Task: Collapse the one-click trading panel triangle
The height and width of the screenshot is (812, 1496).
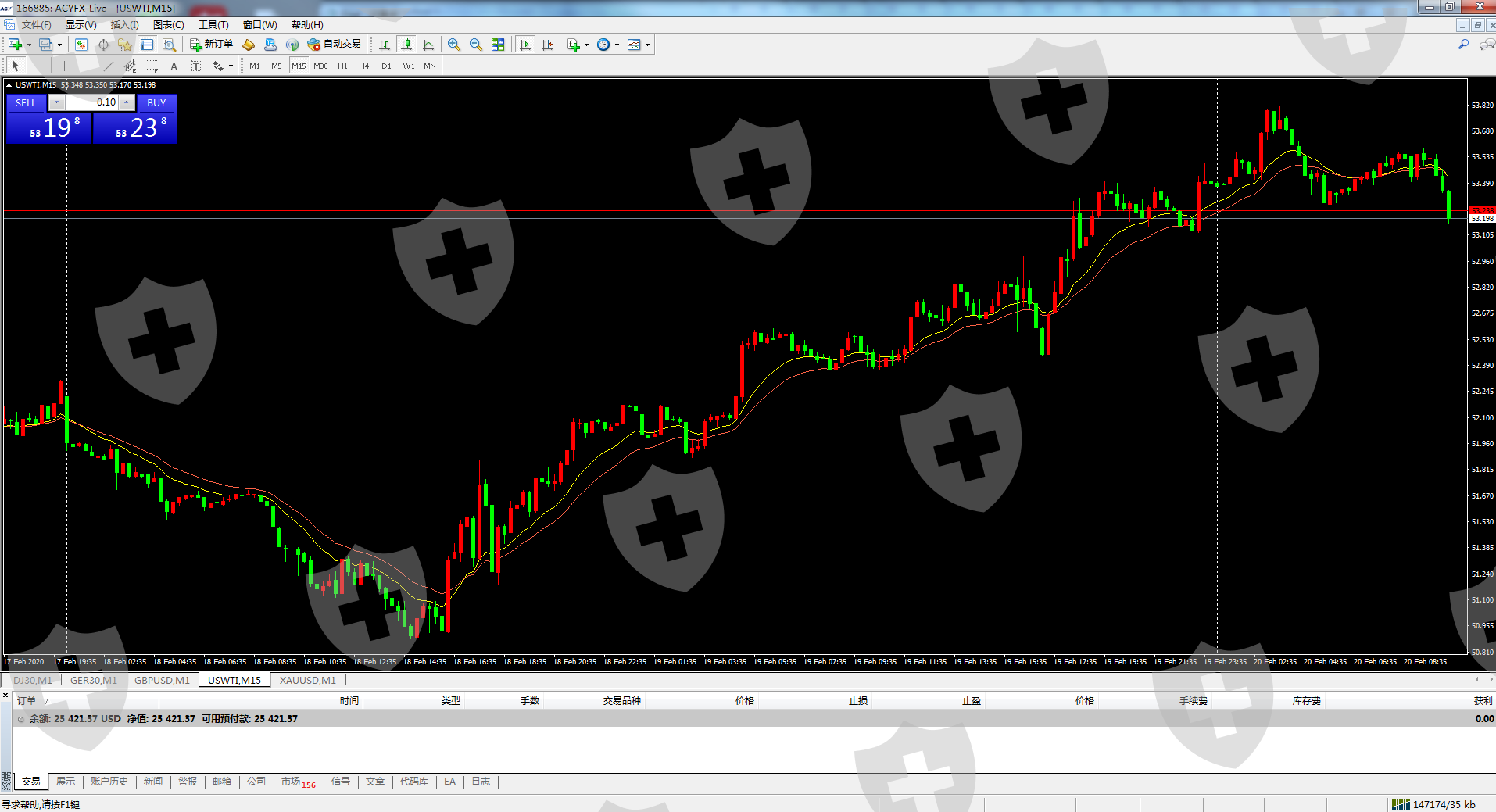Action: point(9,84)
